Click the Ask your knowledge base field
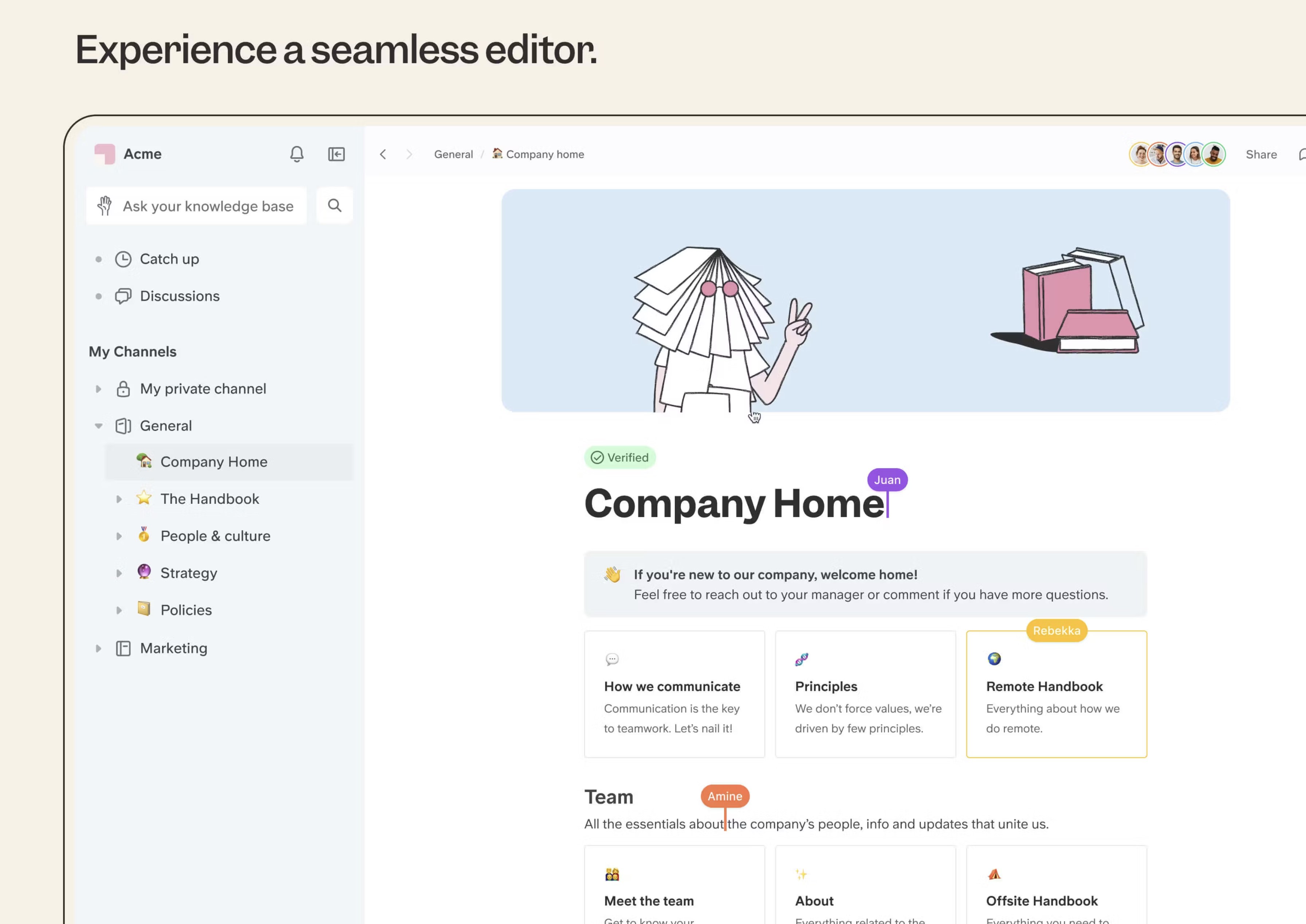 208,206
